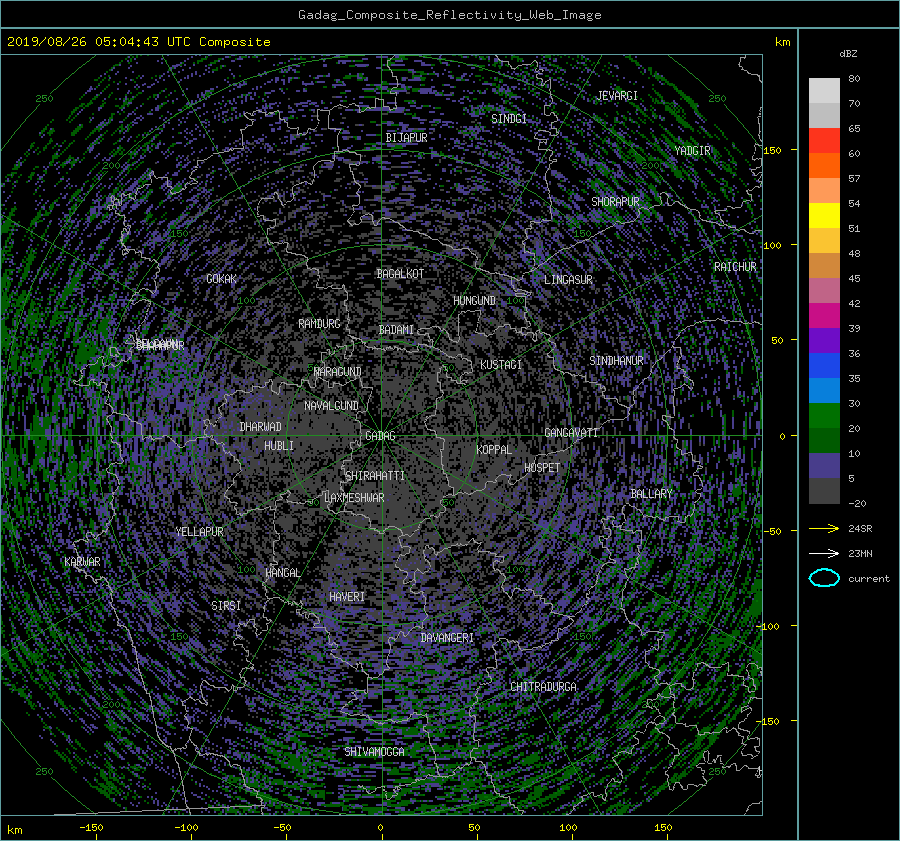Click the RAMDURG city label

click(x=319, y=324)
